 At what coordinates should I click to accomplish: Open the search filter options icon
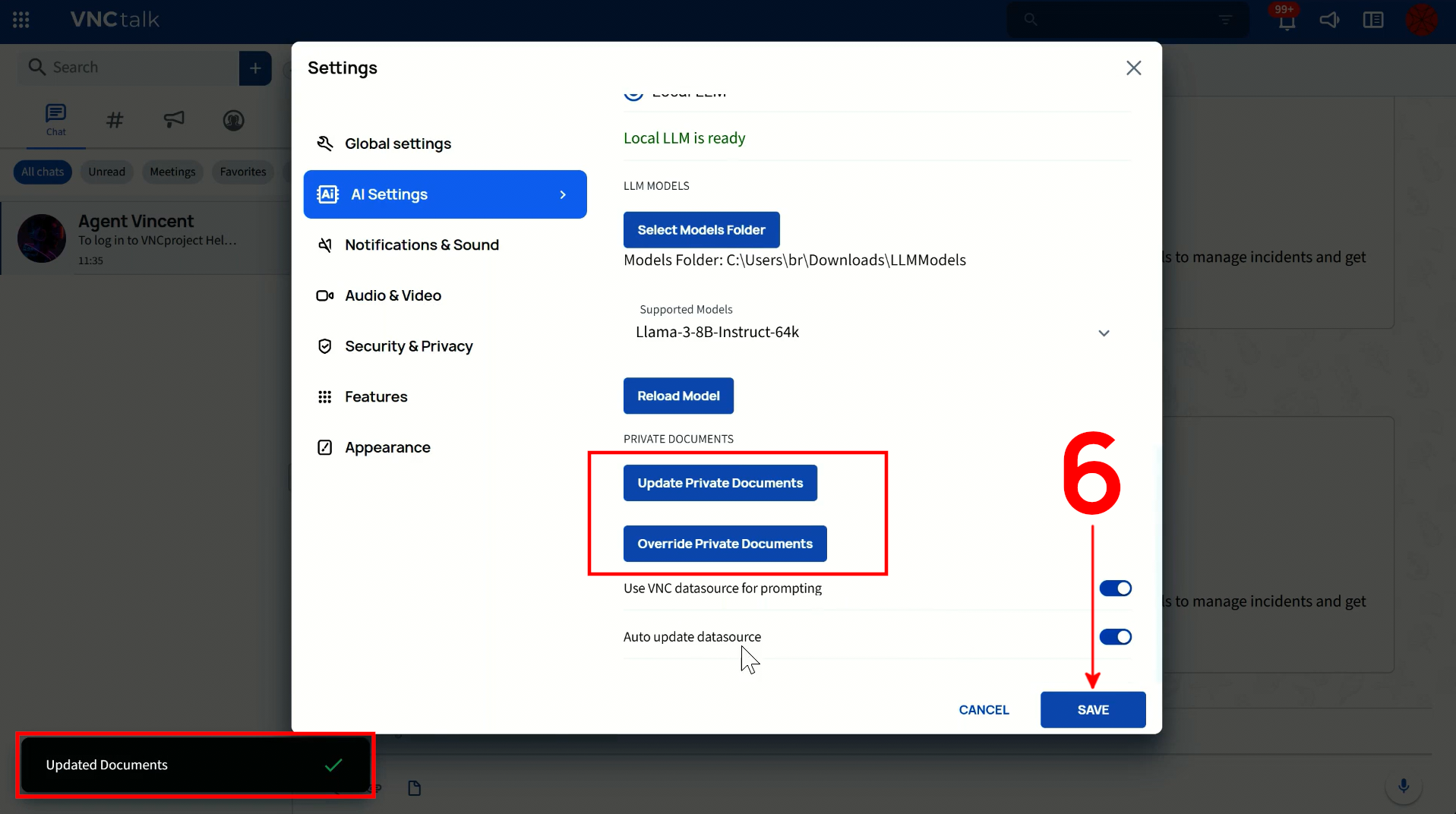pos(1225,21)
